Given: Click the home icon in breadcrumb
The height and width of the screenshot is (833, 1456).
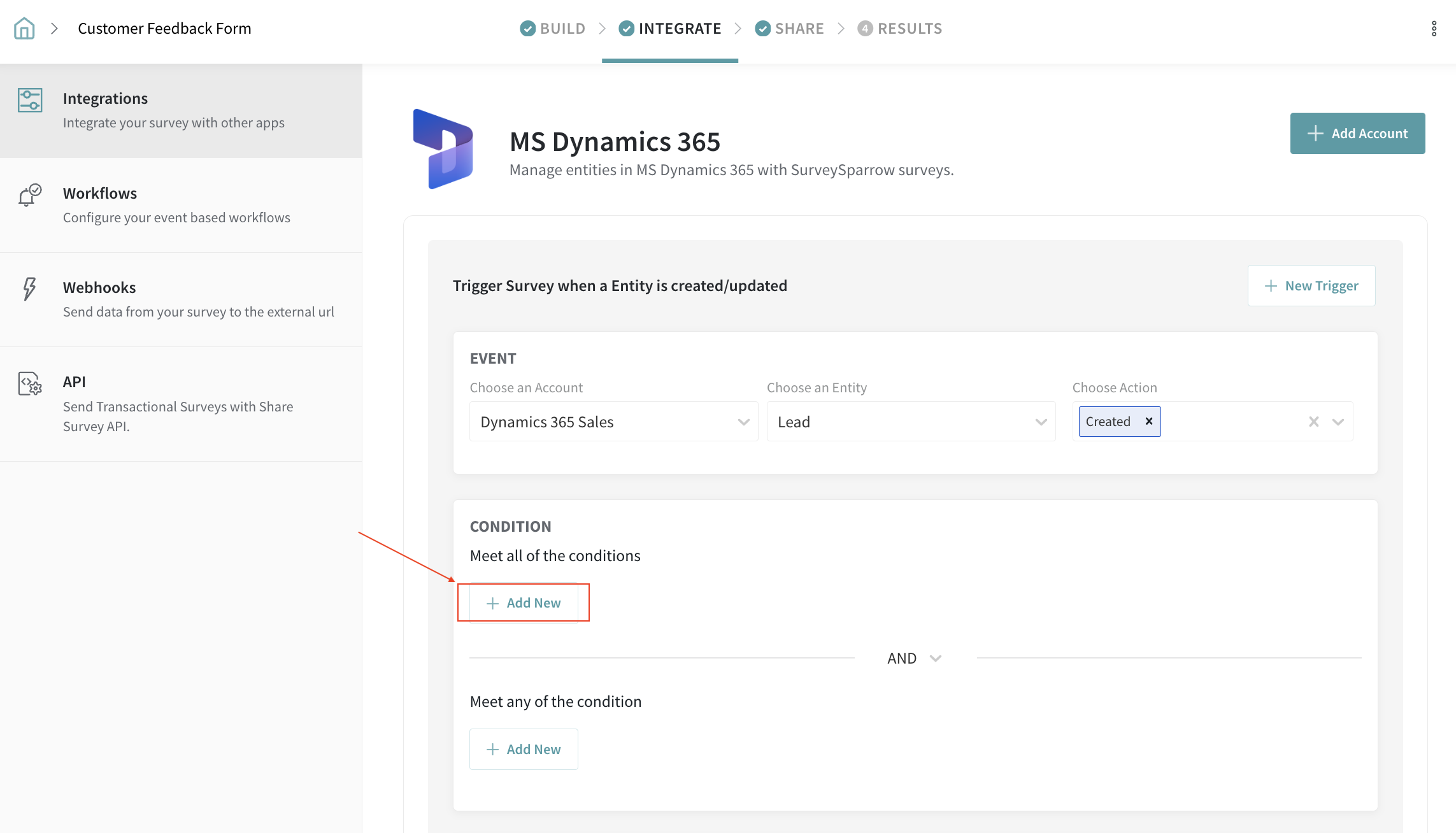Looking at the screenshot, I should tap(24, 29).
